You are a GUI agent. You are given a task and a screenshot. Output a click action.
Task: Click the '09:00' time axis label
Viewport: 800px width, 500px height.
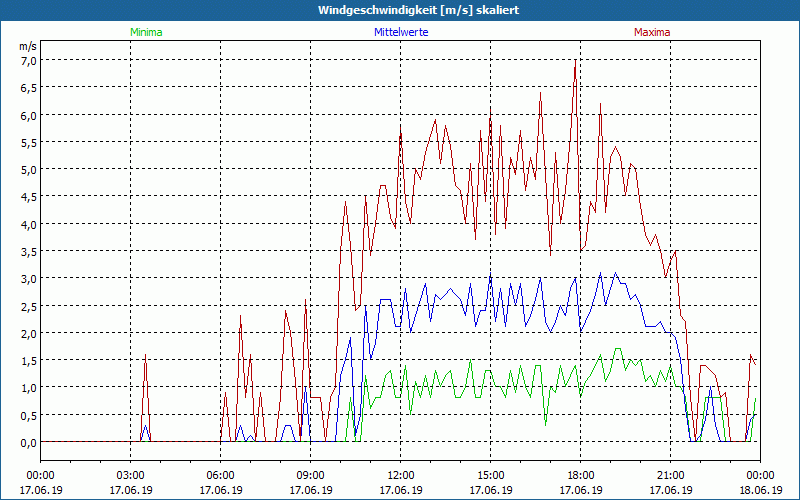311,476
